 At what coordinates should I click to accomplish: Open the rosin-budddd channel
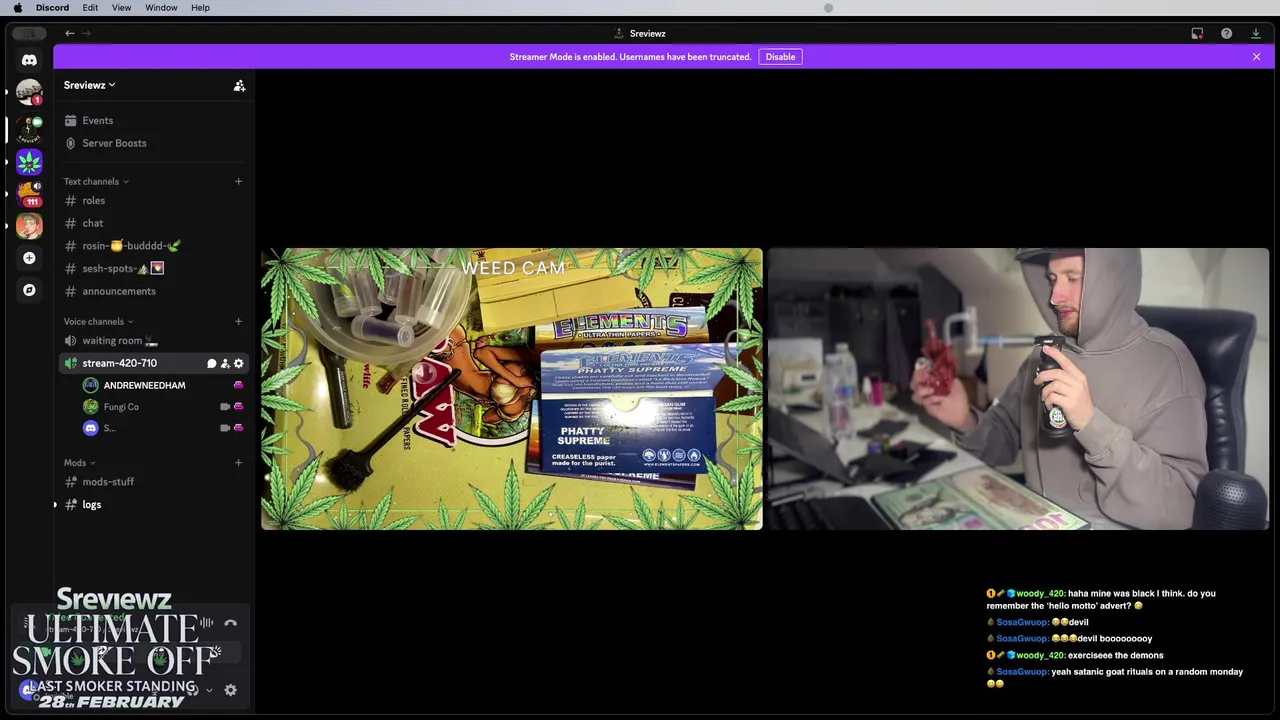(x=152, y=245)
